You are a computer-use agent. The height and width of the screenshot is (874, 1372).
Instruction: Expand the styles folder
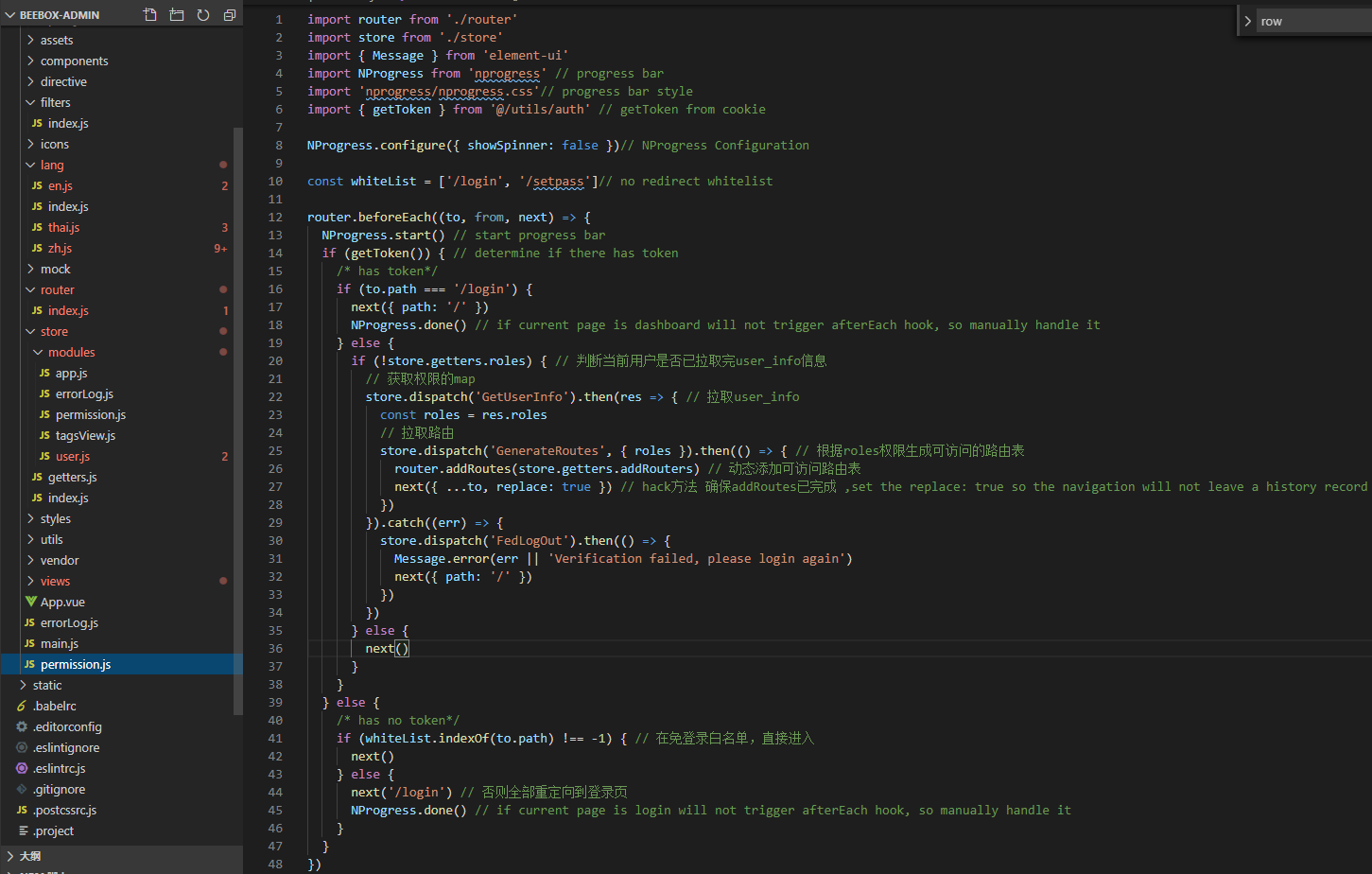[x=30, y=518]
